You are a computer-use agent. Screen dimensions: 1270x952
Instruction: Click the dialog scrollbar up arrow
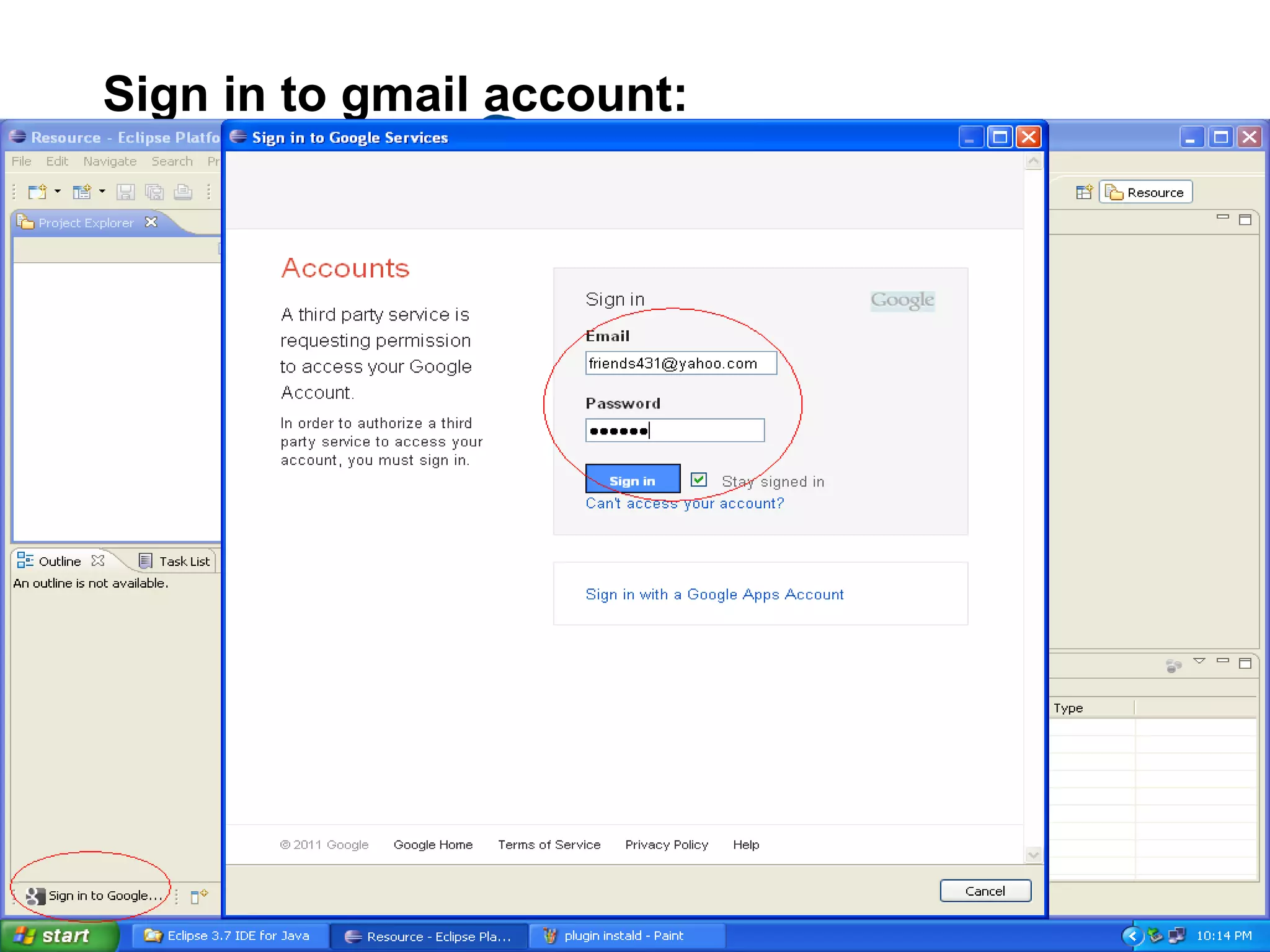tap(1033, 162)
